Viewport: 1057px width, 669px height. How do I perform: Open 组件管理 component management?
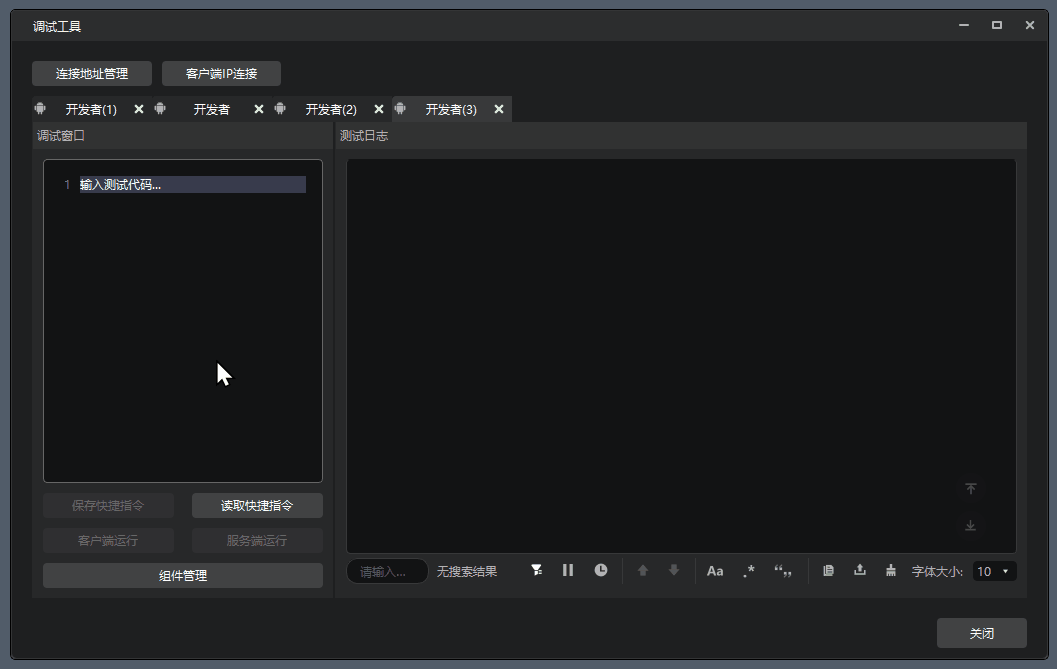point(183,575)
